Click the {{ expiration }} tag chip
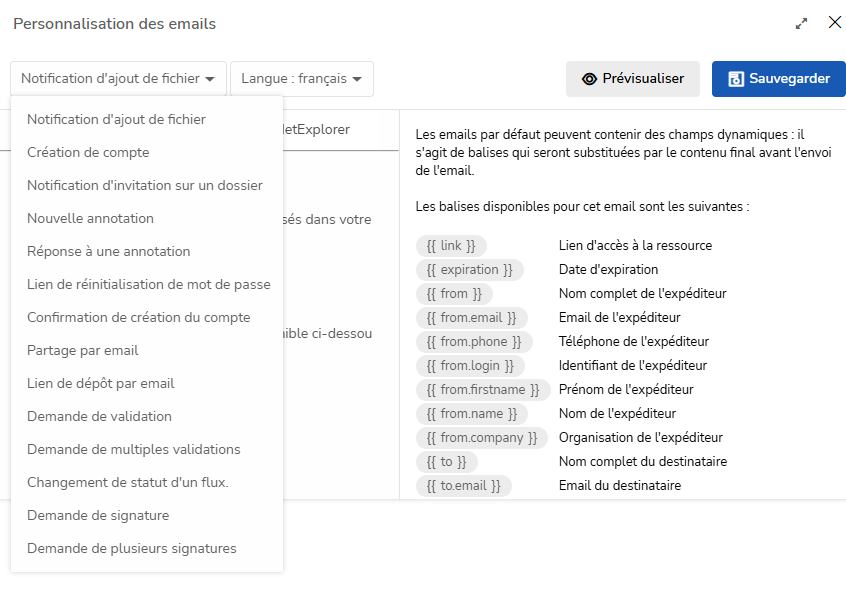 point(469,270)
